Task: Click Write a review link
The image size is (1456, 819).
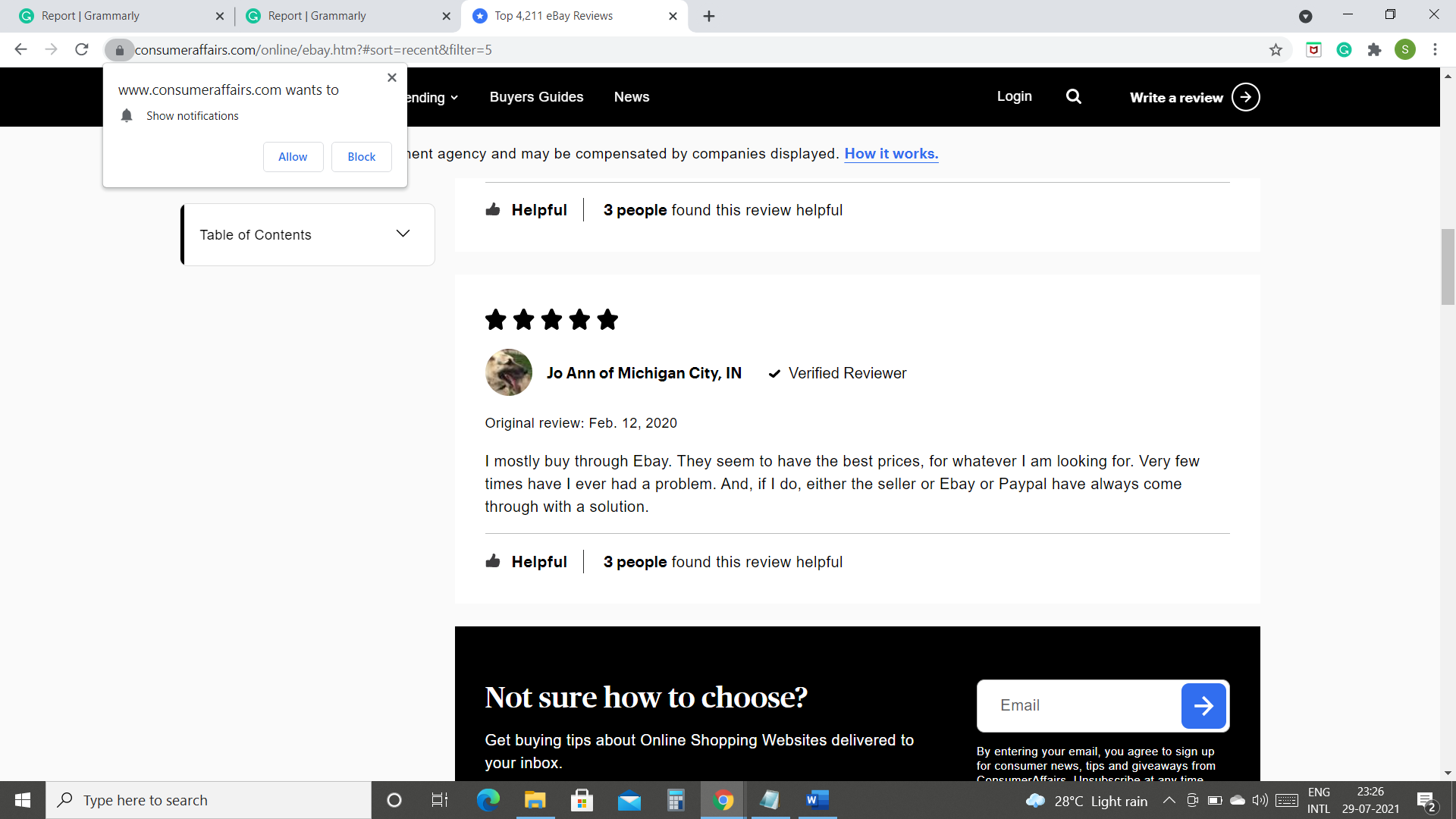Action: (x=1176, y=97)
